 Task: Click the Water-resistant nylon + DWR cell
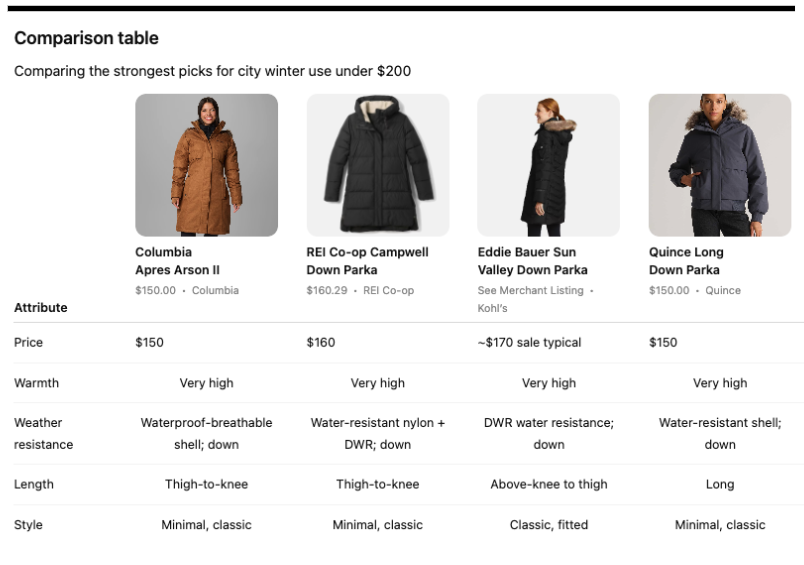(378, 434)
